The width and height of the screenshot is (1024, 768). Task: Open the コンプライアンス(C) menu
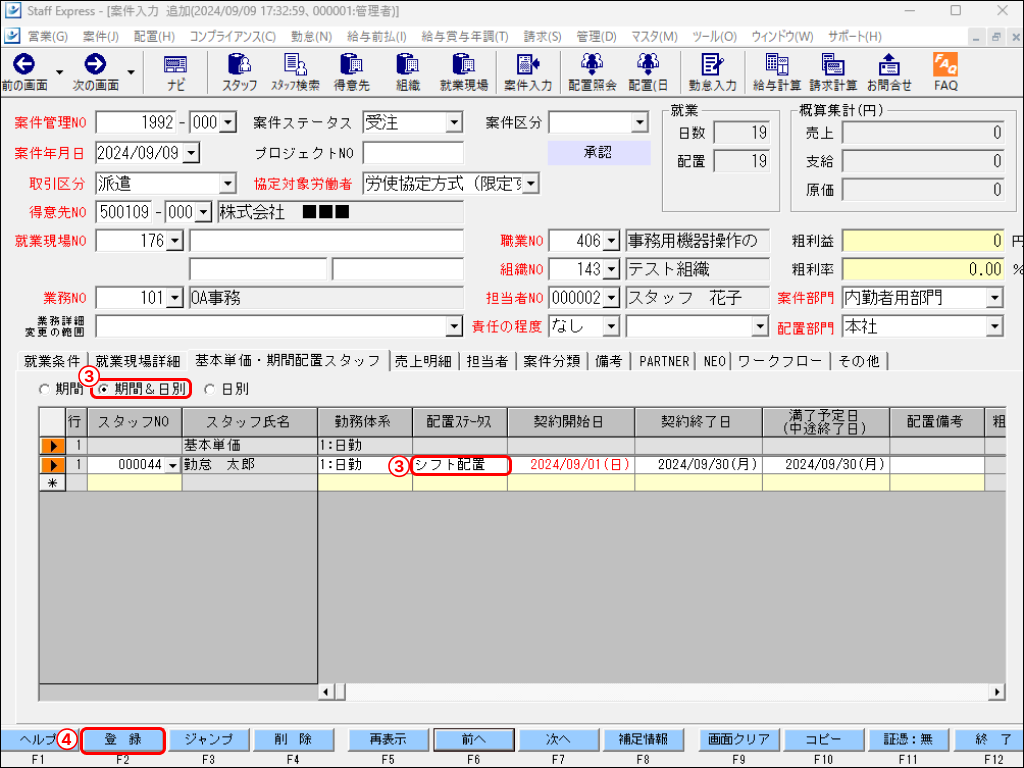232,37
